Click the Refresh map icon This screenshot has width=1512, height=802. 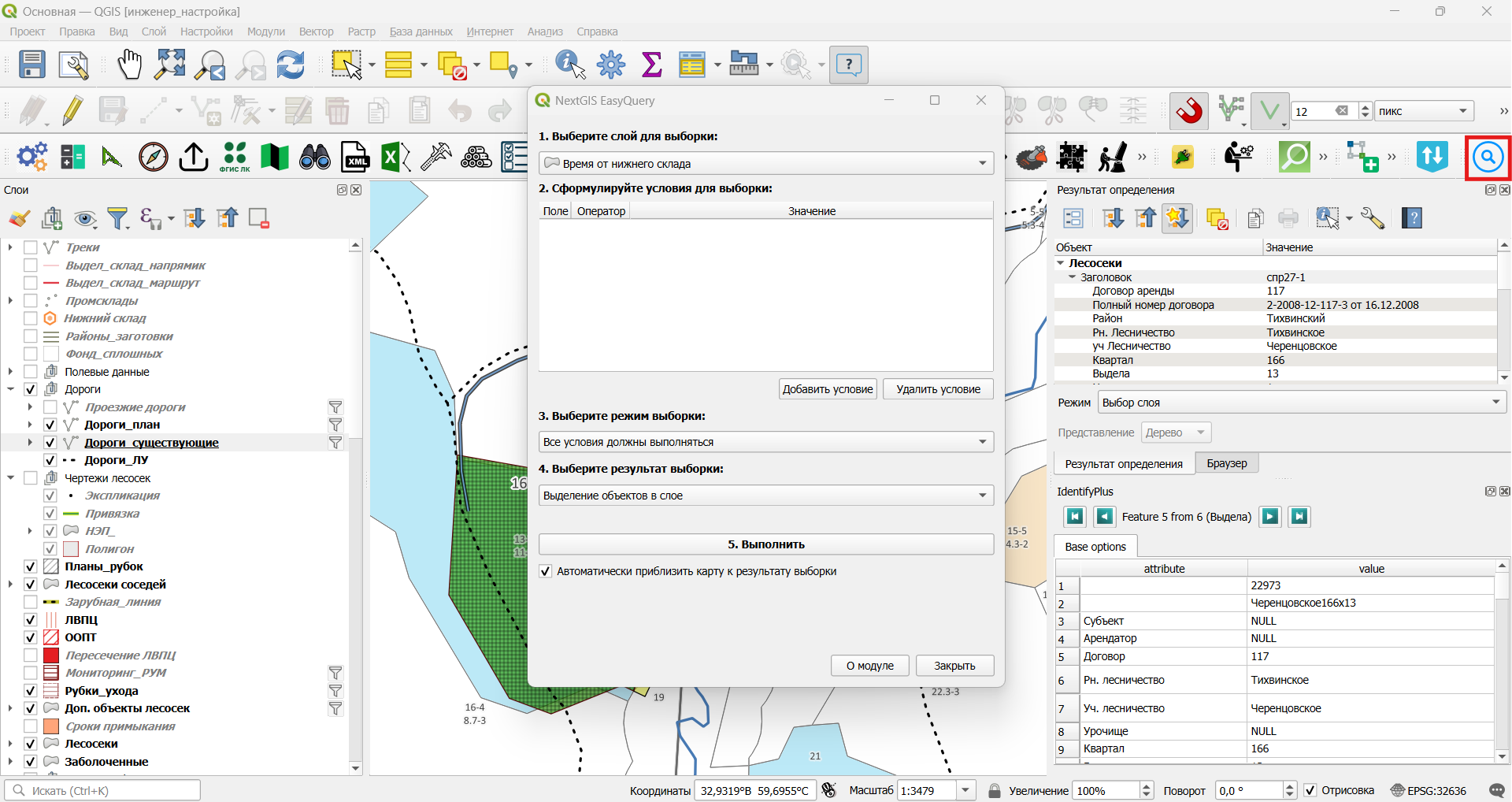tap(291, 65)
